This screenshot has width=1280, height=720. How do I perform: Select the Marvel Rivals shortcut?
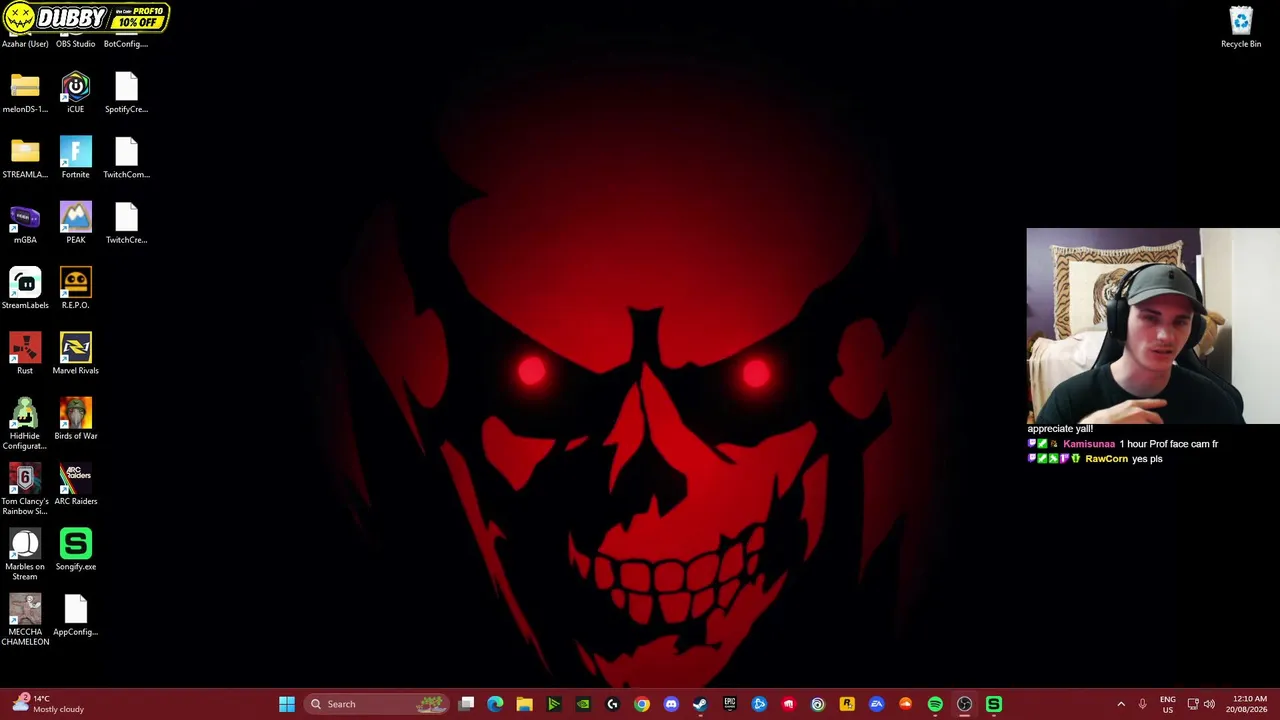(75, 353)
